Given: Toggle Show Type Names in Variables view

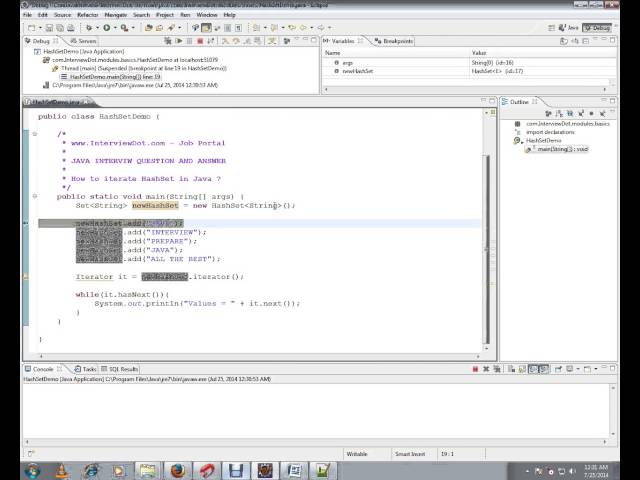Looking at the screenshot, I should click(x=564, y=41).
